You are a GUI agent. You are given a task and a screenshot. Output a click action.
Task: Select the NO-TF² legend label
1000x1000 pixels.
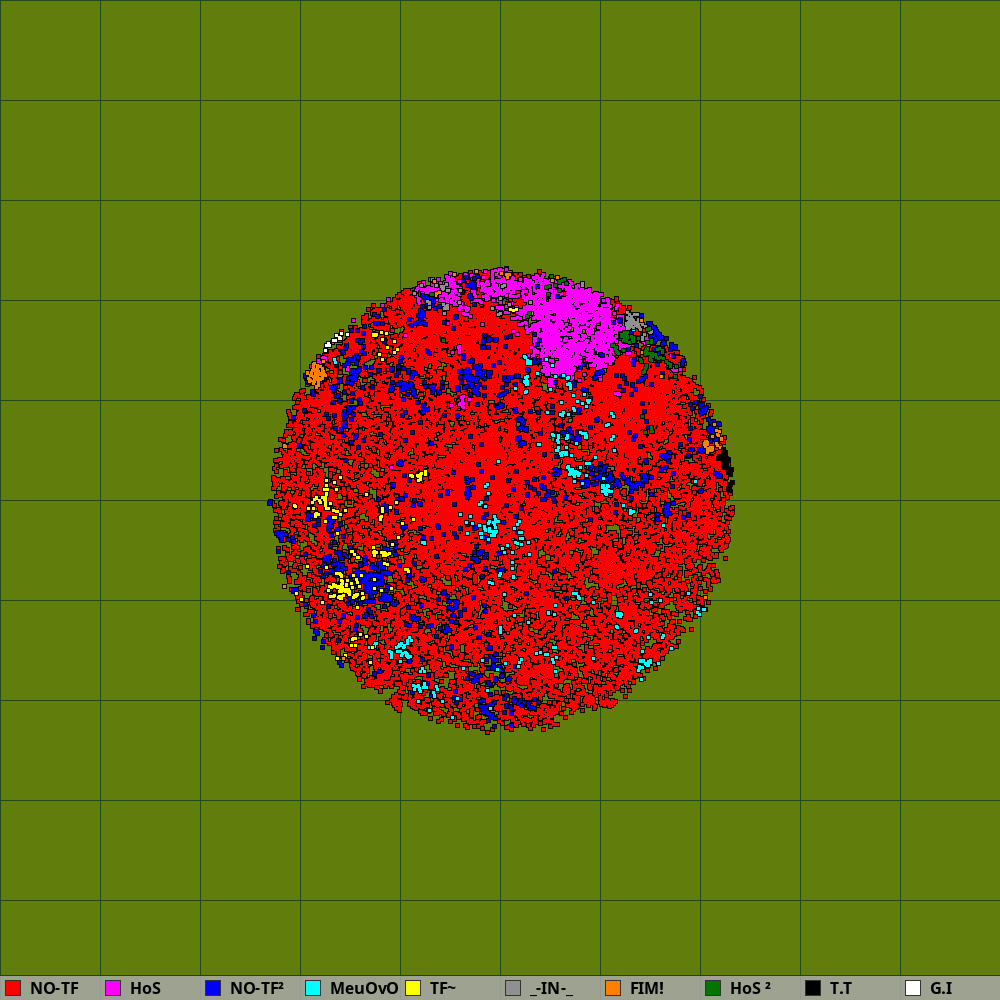(x=256, y=989)
